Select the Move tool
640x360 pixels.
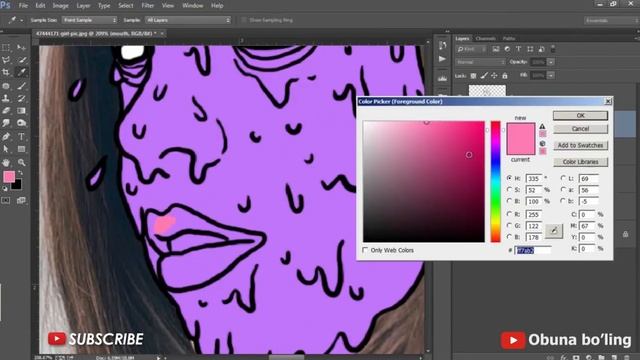click(x=22, y=48)
